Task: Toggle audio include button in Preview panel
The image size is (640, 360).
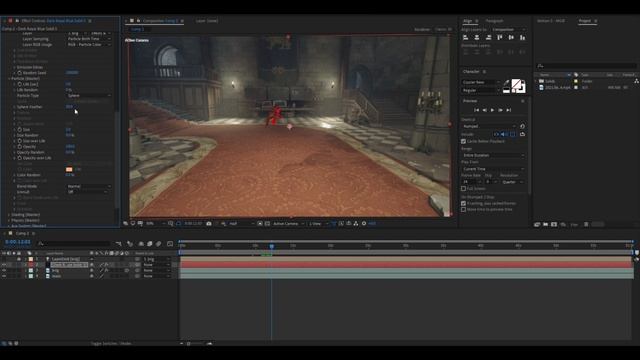Action: (504, 134)
